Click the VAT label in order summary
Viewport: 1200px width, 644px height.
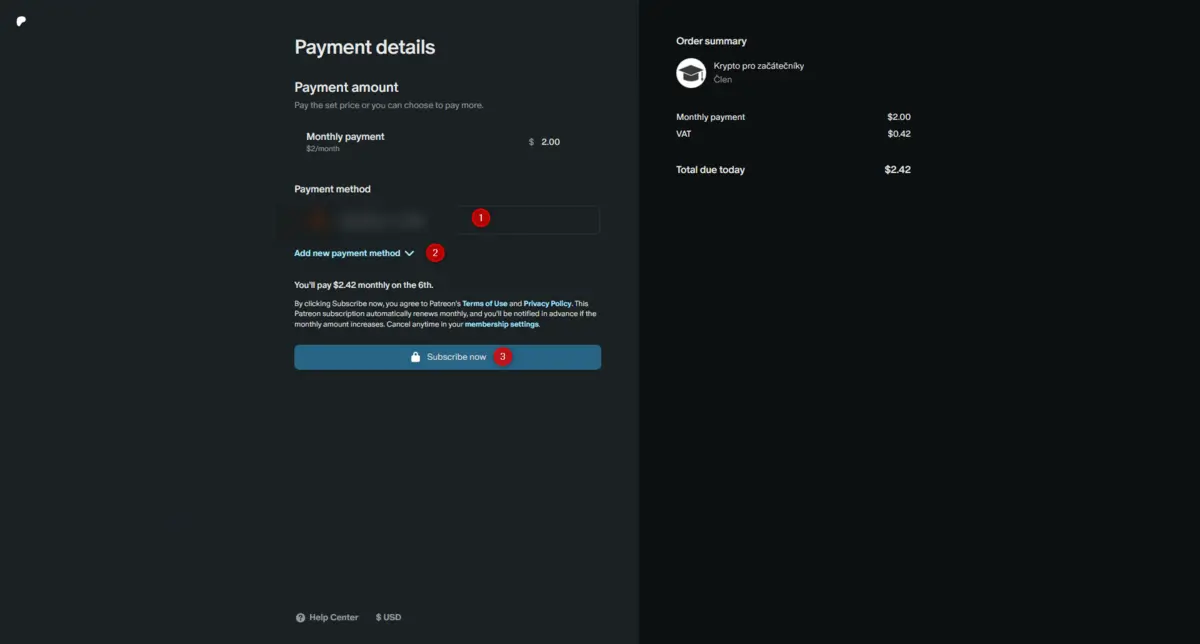pos(684,134)
